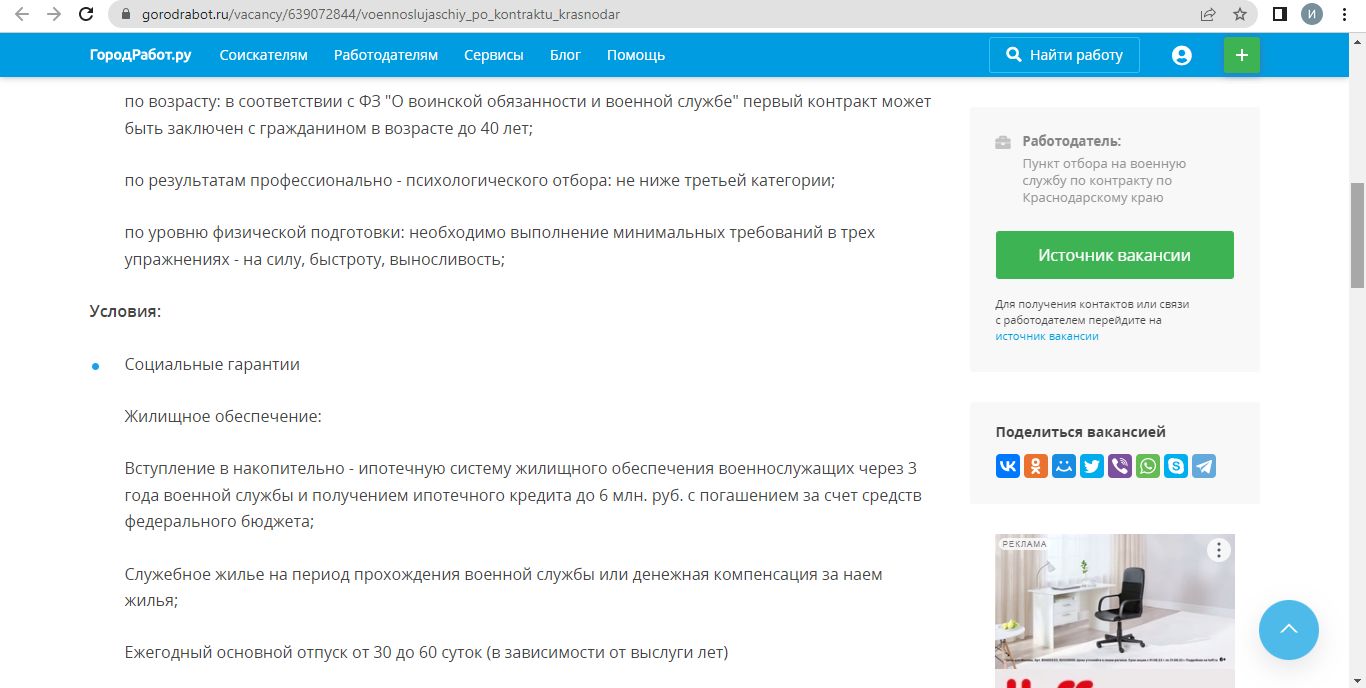Share vacancy using Skype icon

pyautogui.click(x=1176, y=466)
